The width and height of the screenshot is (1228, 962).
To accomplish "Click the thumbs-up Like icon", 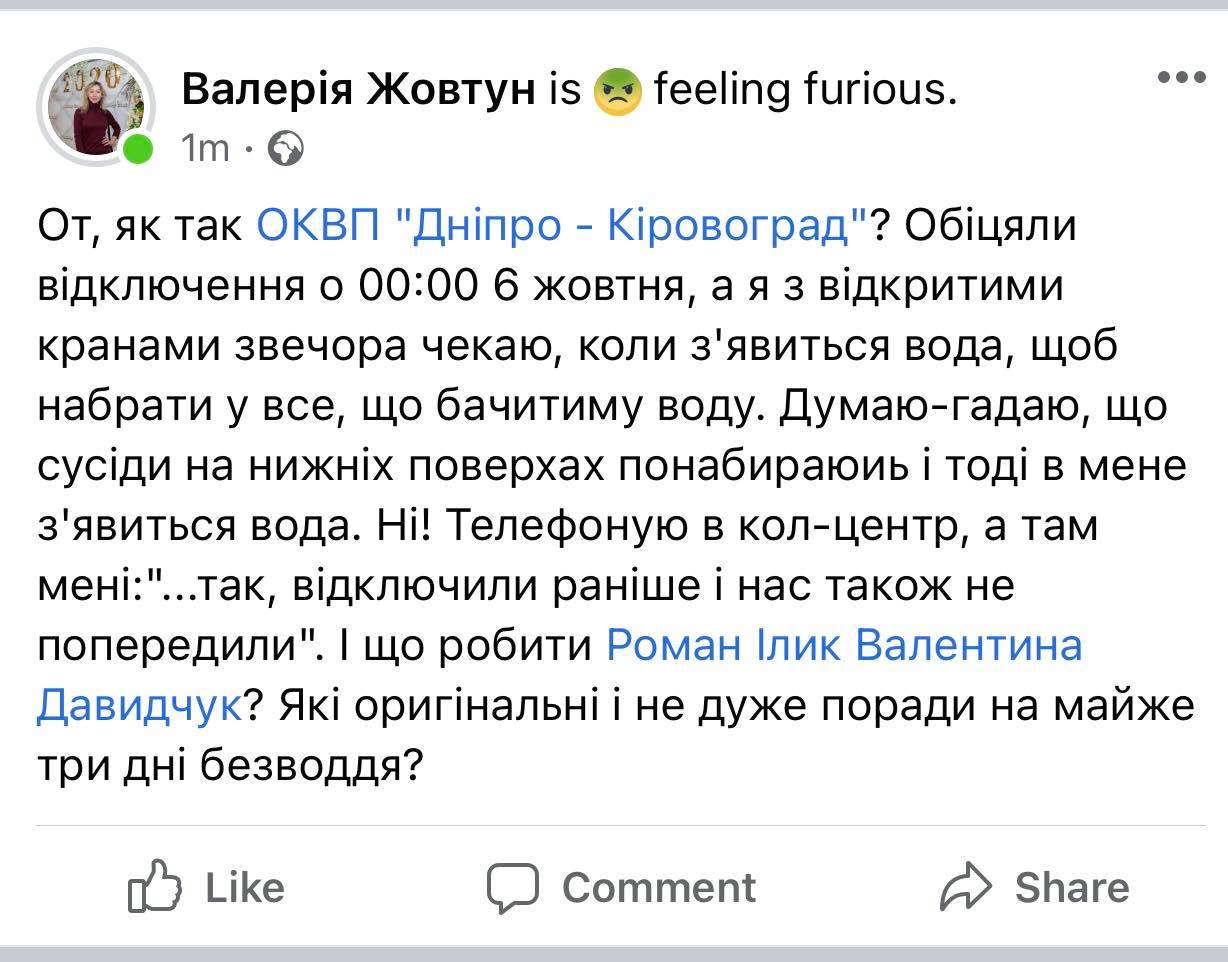I will (155, 886).
